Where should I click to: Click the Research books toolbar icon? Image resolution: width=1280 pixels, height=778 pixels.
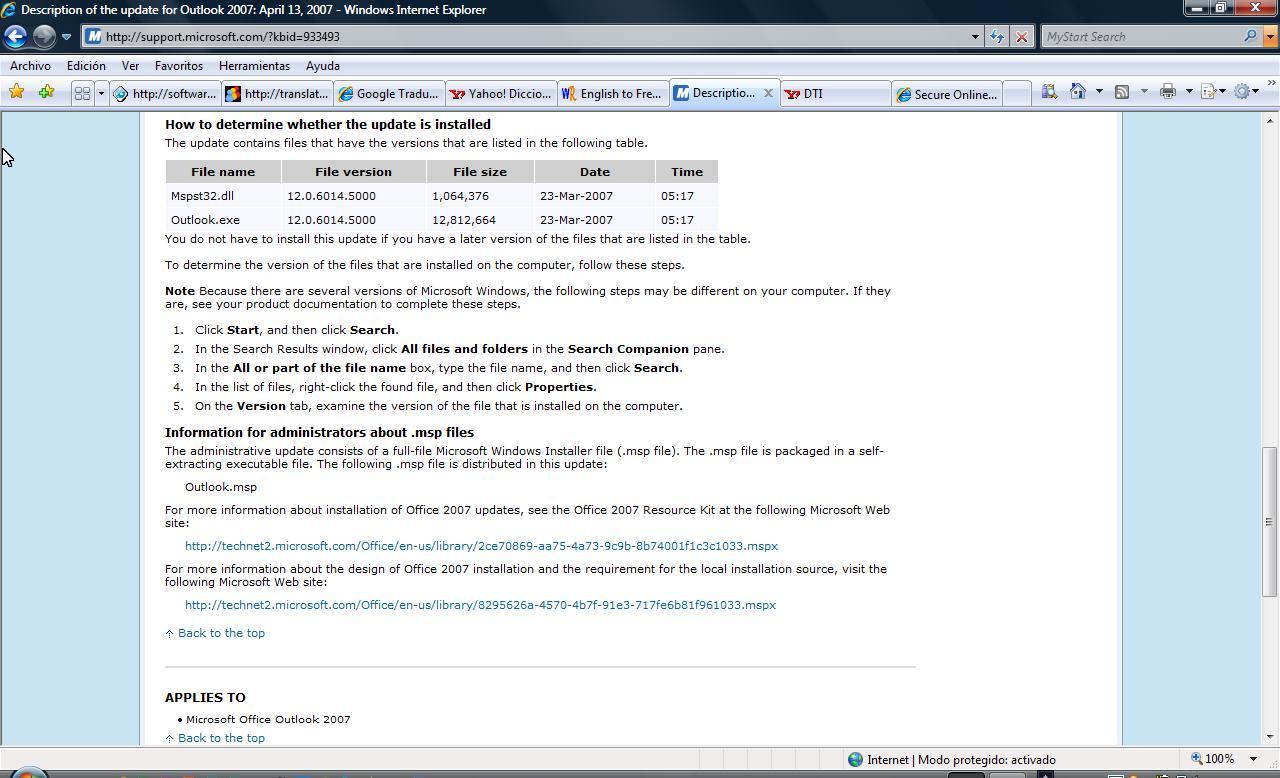click(1049, 92)
